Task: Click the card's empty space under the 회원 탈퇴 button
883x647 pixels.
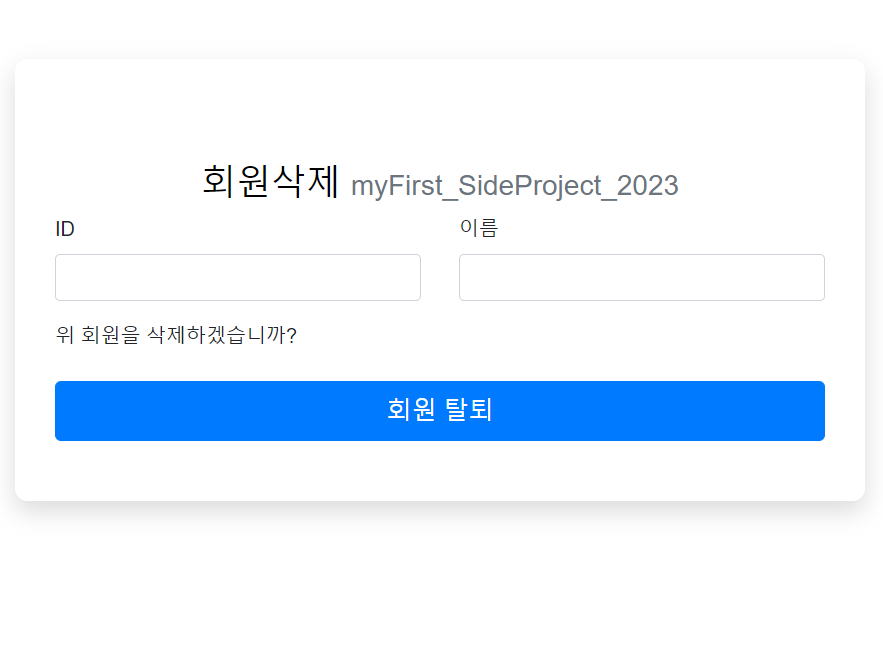Action: (x=440, y=471)
